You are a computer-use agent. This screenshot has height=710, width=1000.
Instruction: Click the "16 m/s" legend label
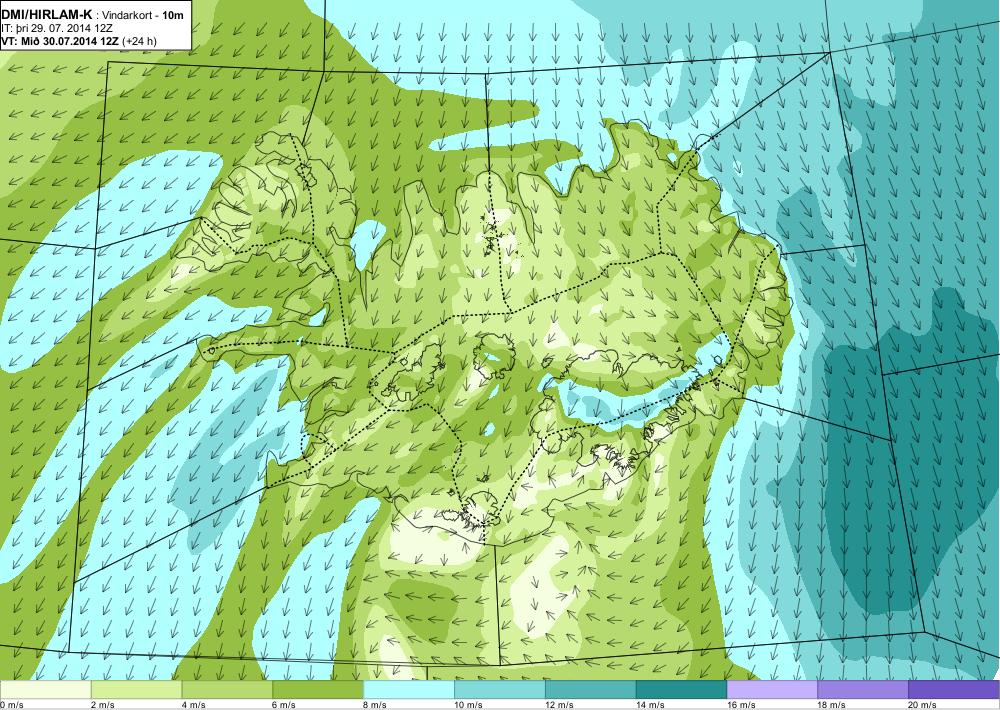click(741, 705)
